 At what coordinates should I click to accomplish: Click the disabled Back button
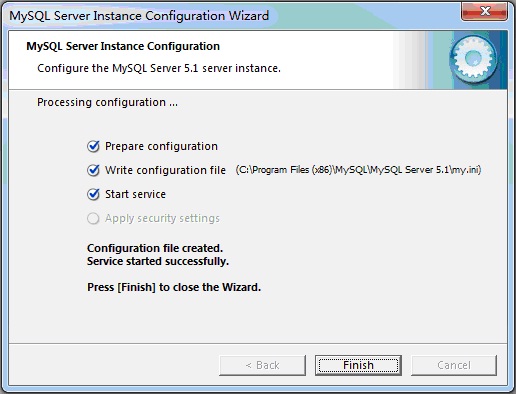coord(262,365)
